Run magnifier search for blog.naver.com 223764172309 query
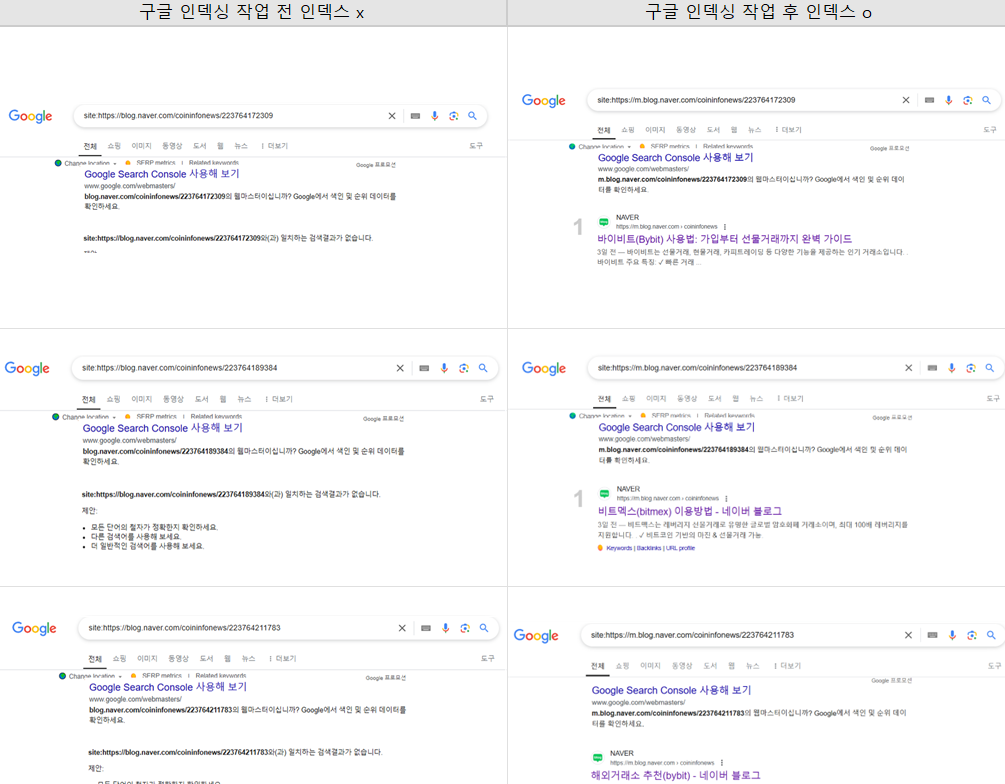Image resolution: width=1005 pixels, height=784 pixels. click(472, 116)
